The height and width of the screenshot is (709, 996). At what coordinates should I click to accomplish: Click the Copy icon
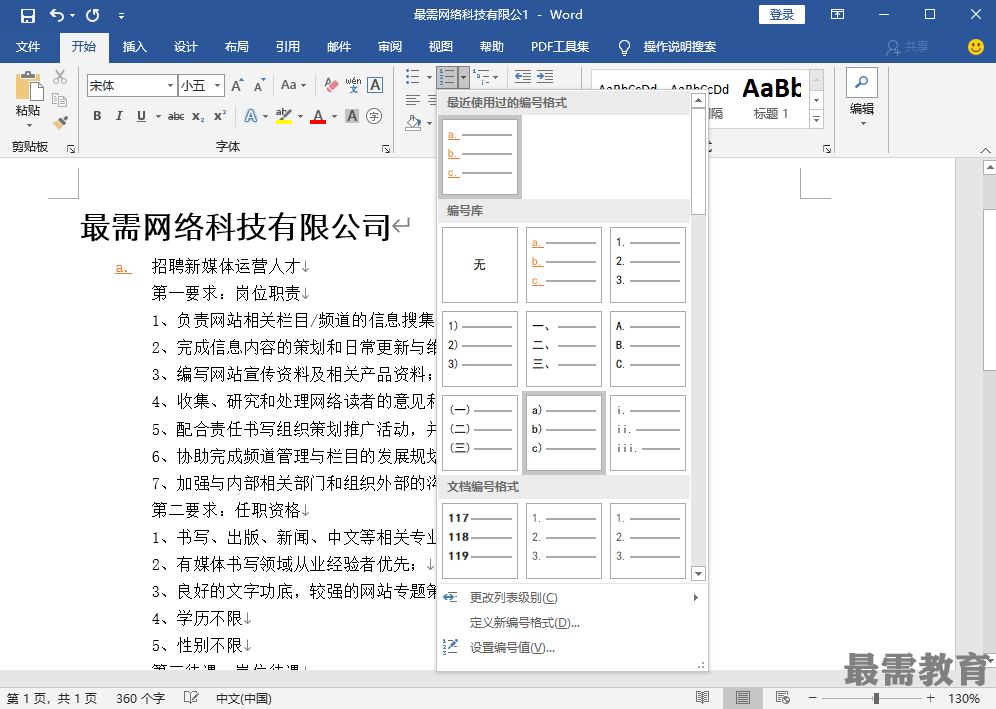coord(60,100)
